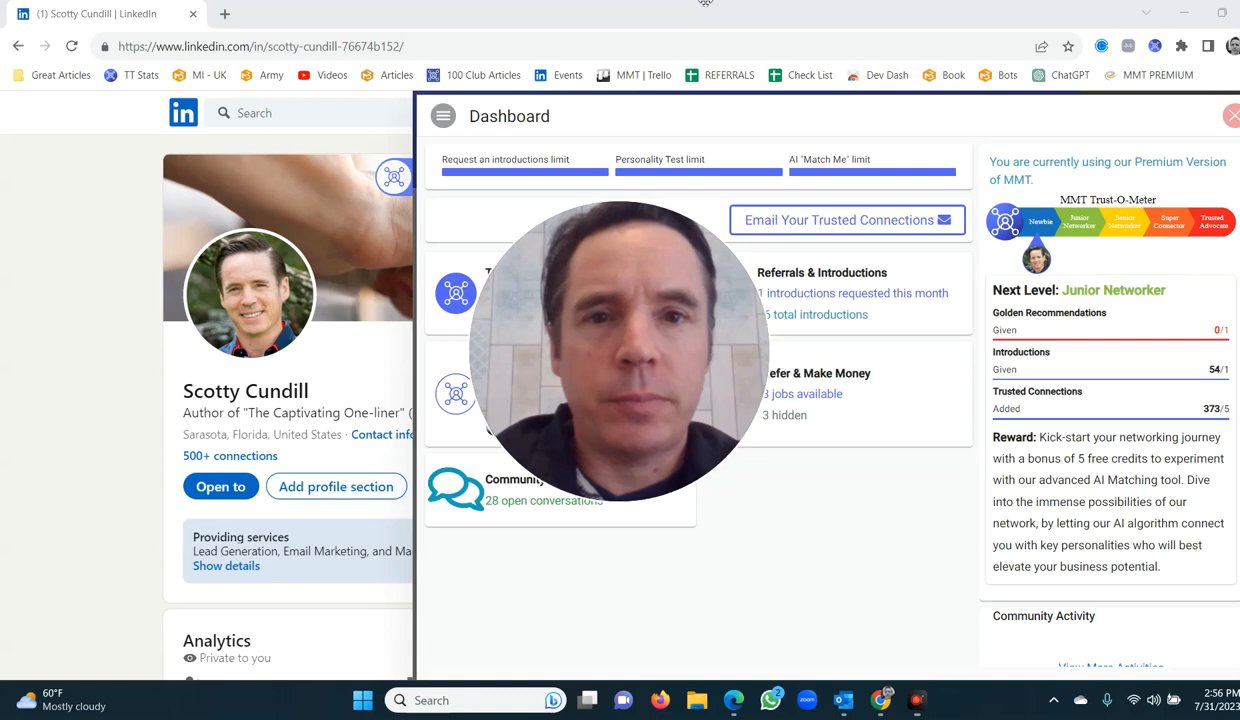Screen dimensions: 1240x720
Task: Click the 'Request an introductions limit' bar
Action: click(525, 172)
